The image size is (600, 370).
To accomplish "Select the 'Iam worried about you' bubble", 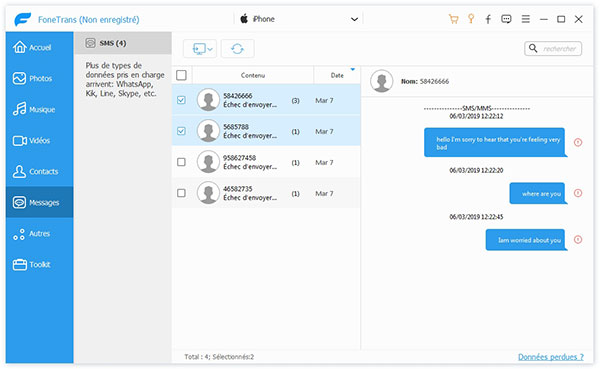I will (527, 240).
